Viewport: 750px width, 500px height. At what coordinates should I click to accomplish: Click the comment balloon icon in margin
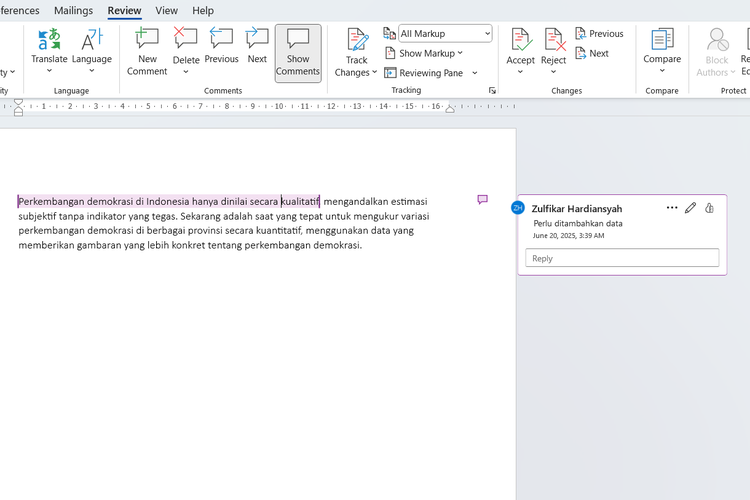pyautogui.click(x=483, y=200)
